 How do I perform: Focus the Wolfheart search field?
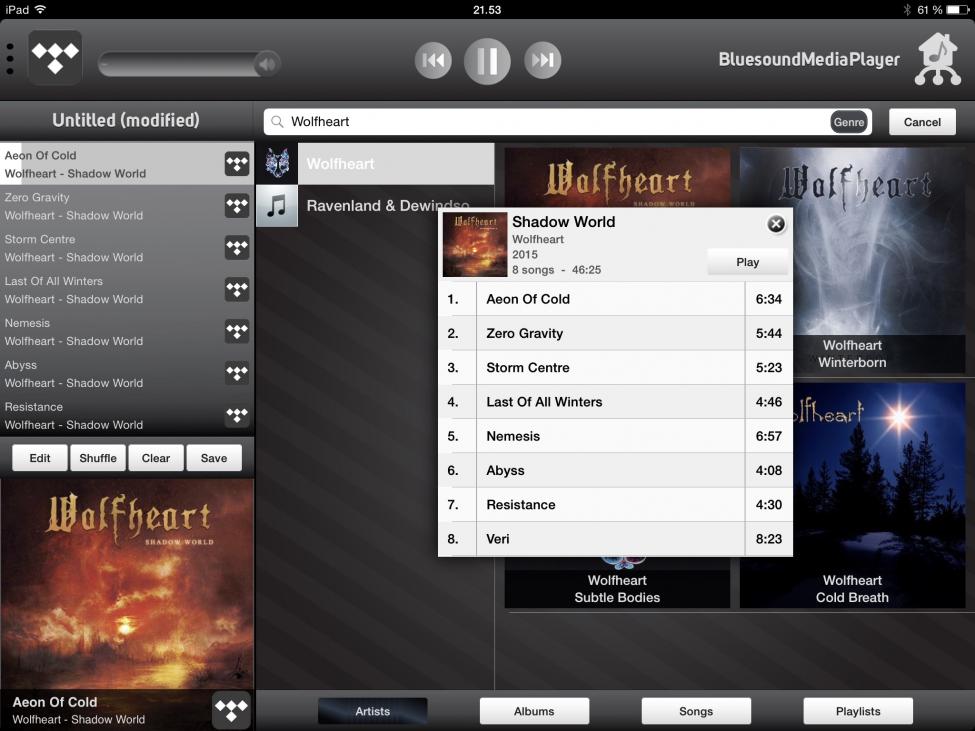567,122
